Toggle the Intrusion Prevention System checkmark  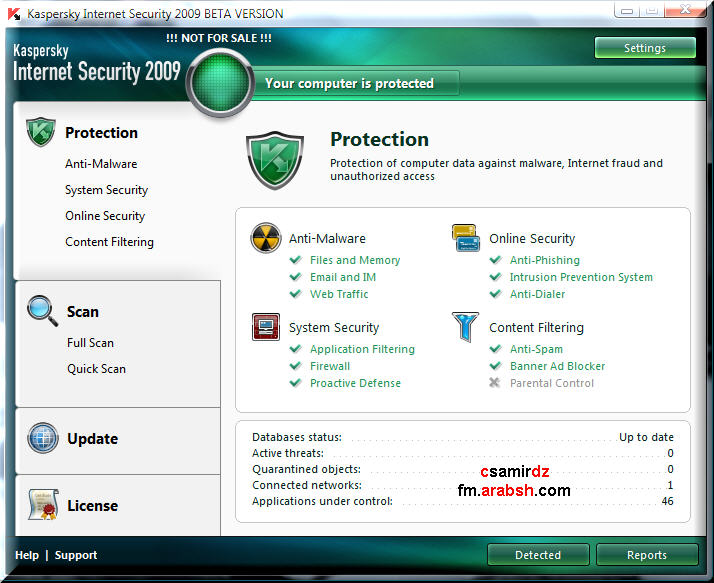(495, 277)
